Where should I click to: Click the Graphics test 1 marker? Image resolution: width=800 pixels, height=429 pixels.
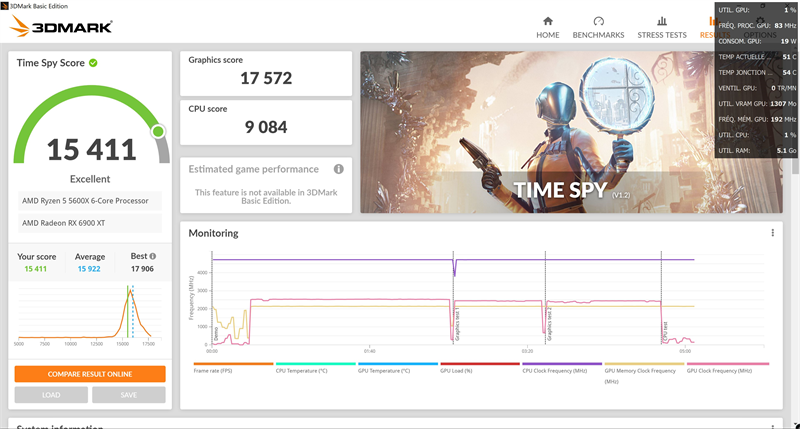coord(457,324)
